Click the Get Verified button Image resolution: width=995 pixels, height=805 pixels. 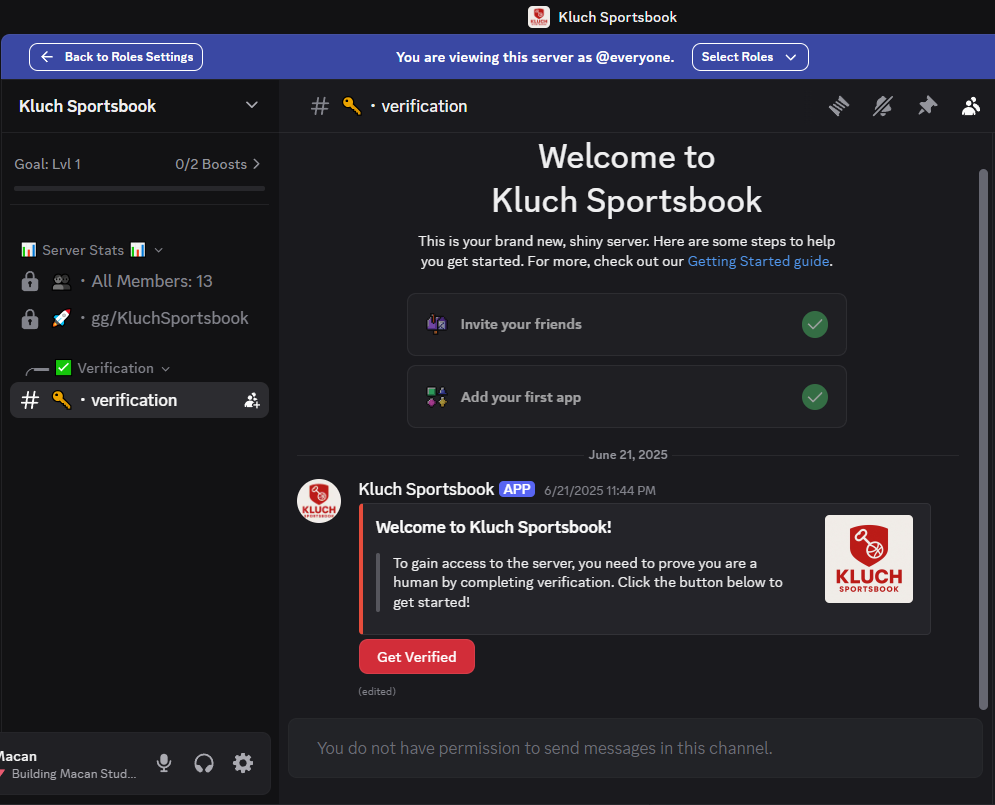[x=417, y=657]
